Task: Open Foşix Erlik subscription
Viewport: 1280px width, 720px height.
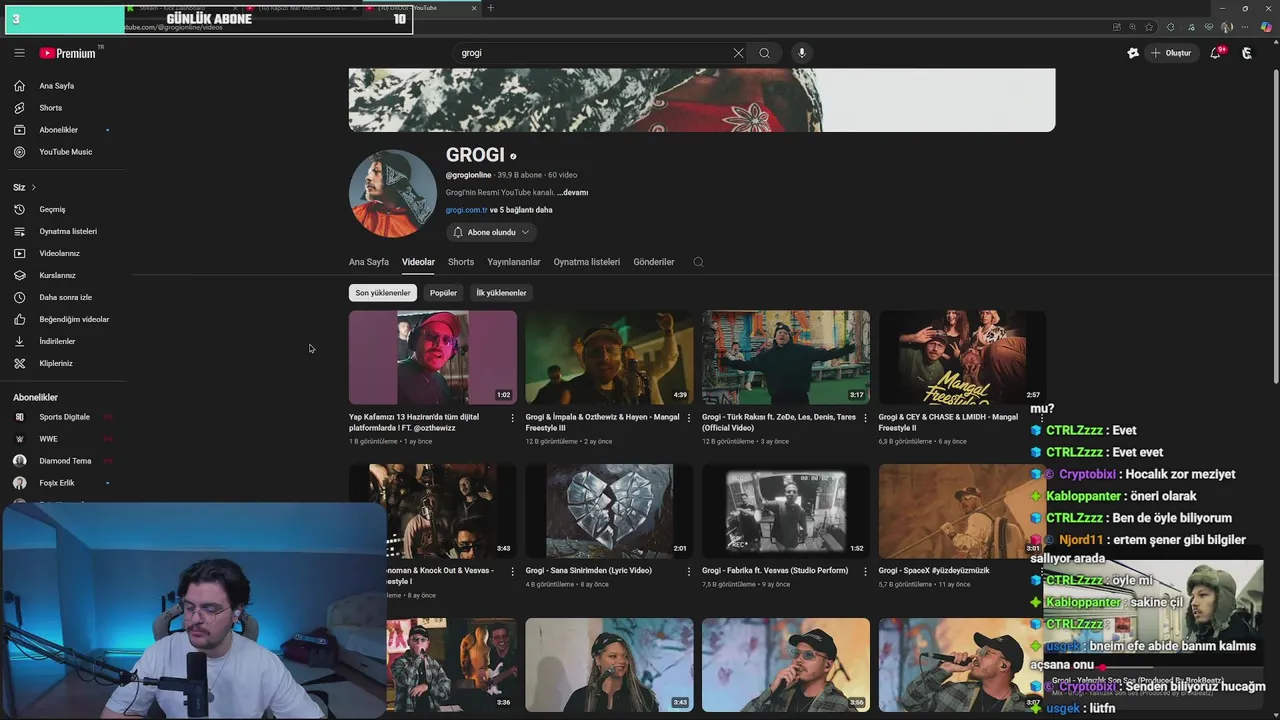Action: coord(57,483)
